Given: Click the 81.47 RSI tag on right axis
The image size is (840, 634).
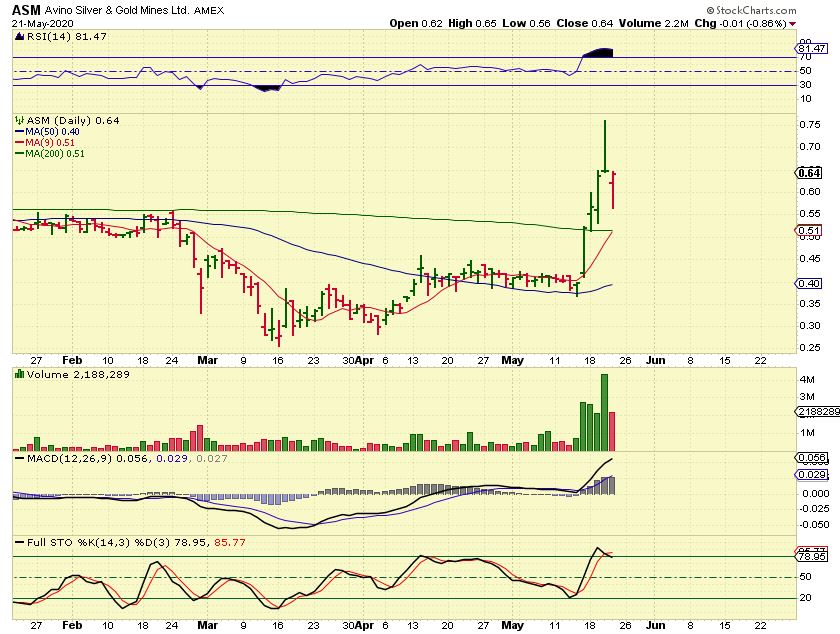Looking at the screenshot, I should [812, 49].
